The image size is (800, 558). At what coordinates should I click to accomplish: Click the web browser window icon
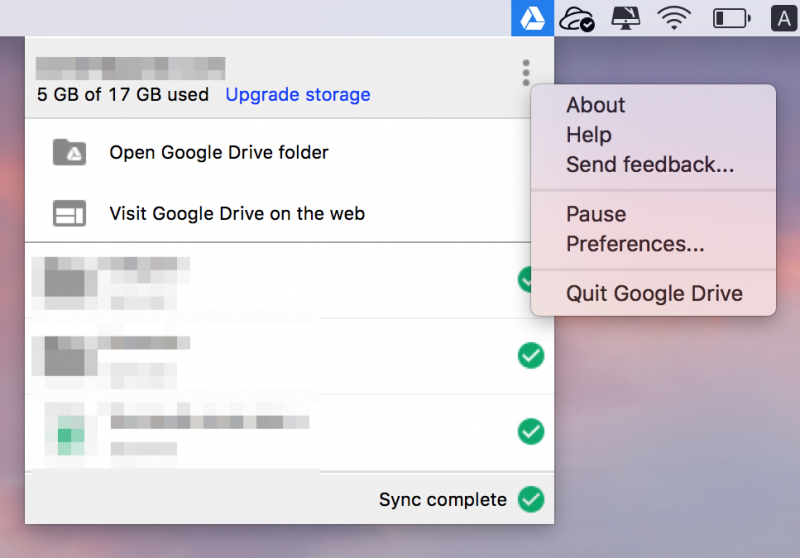[69, 213]
